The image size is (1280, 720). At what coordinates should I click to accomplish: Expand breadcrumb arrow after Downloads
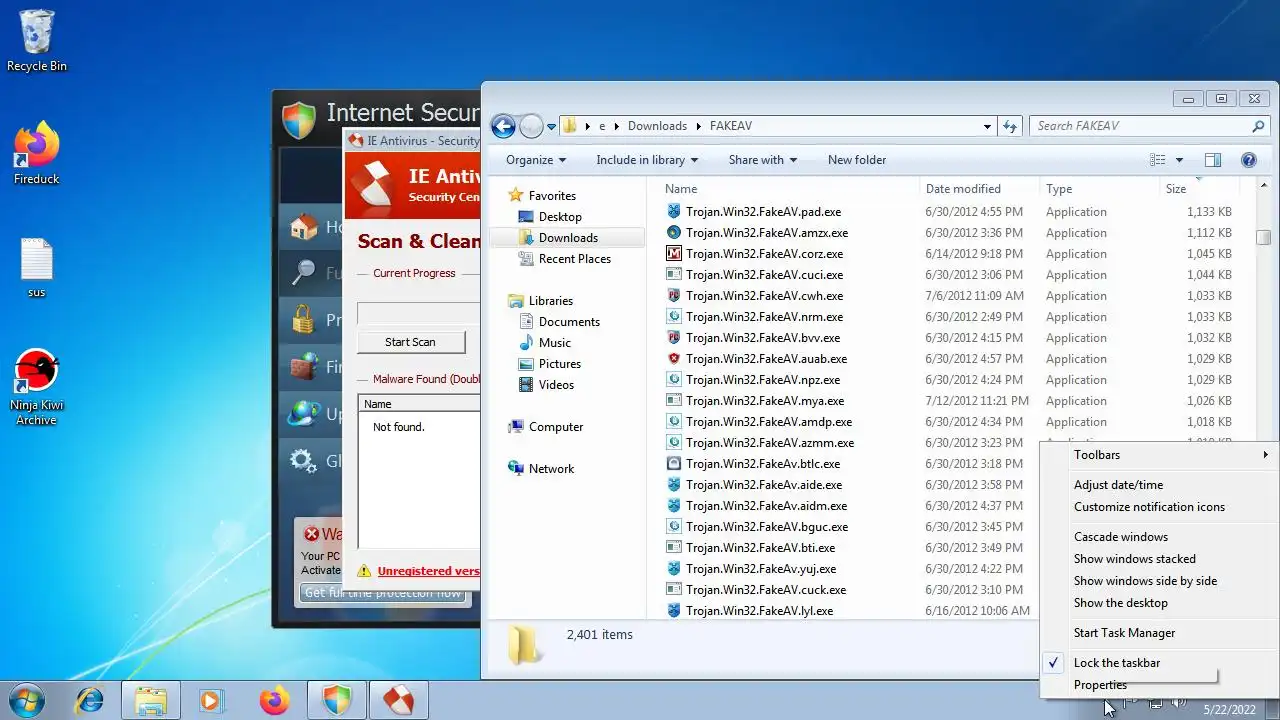coord(699,126)
